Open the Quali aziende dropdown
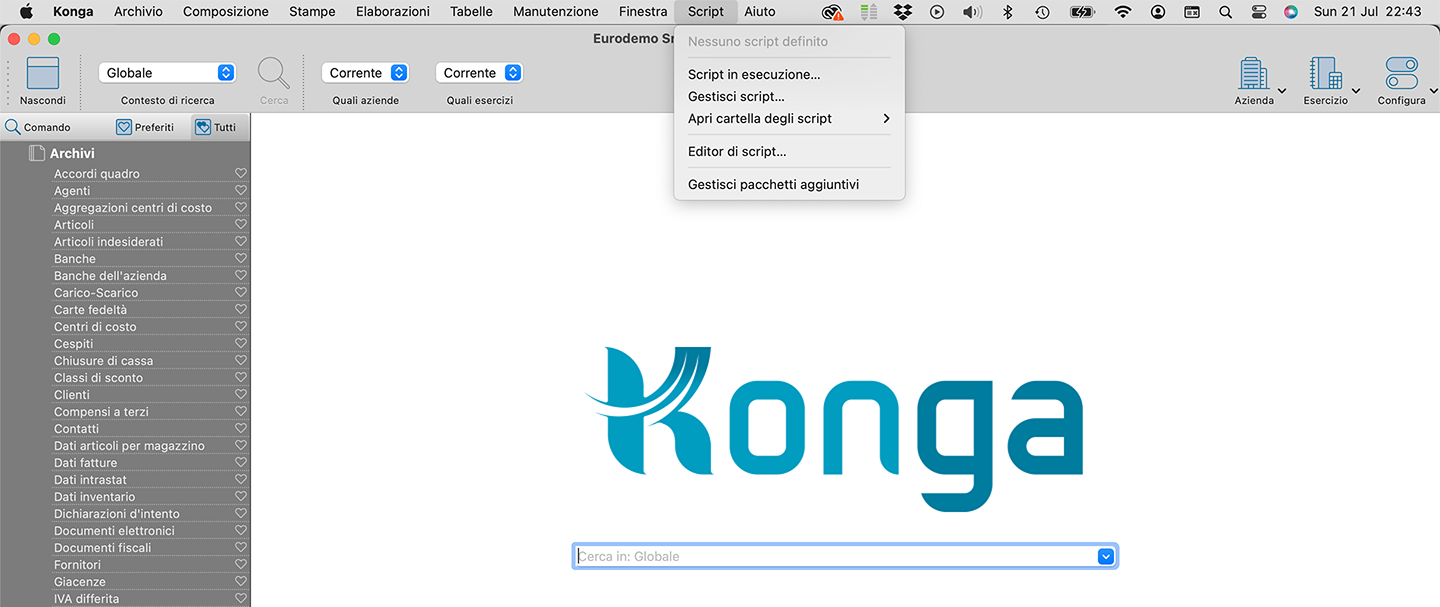 coord(365,73)
